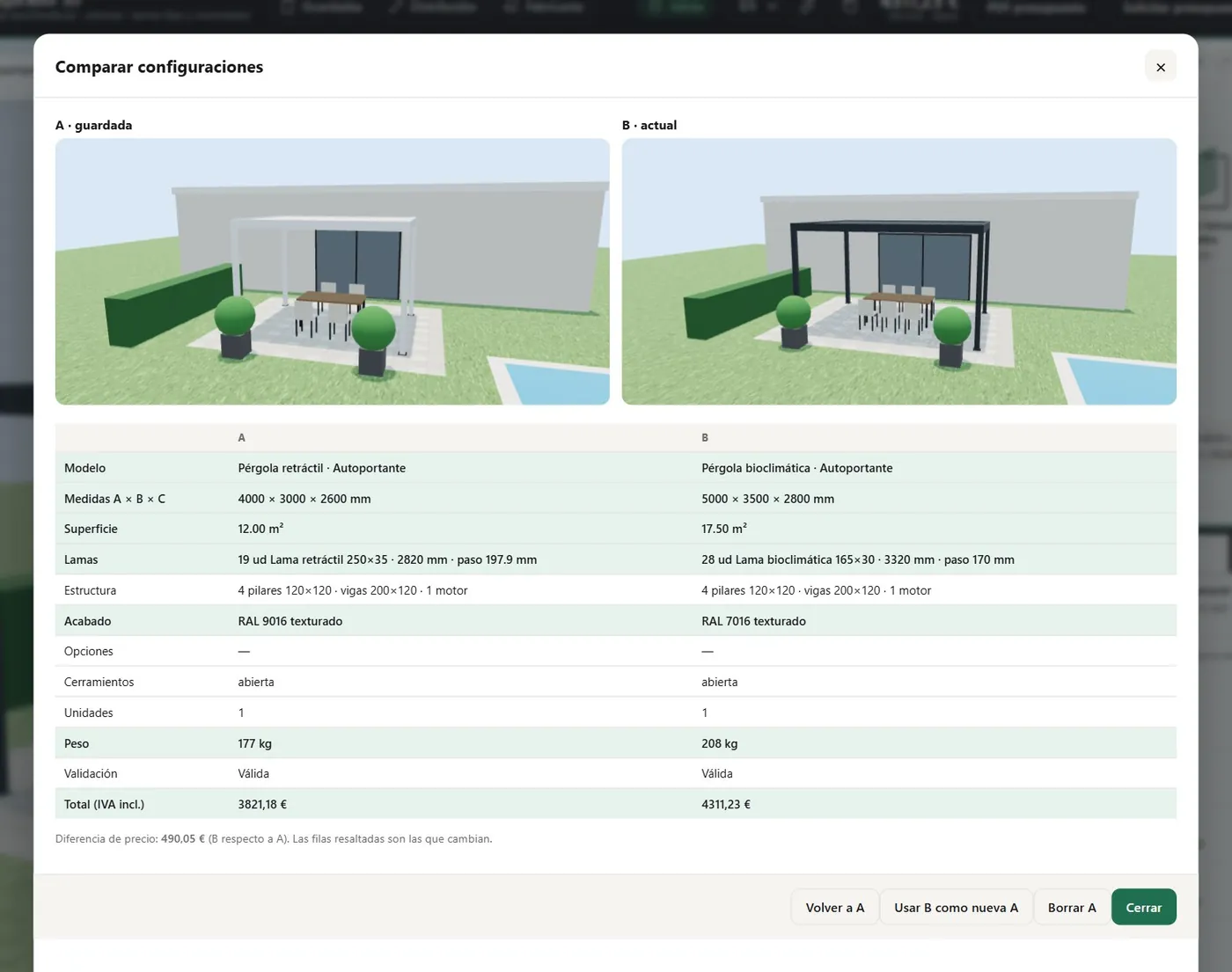Click the 'Modelo' row label
The width and height of the screenshot is (1232, 972).
pyautogui.click(x=84, y=468)
